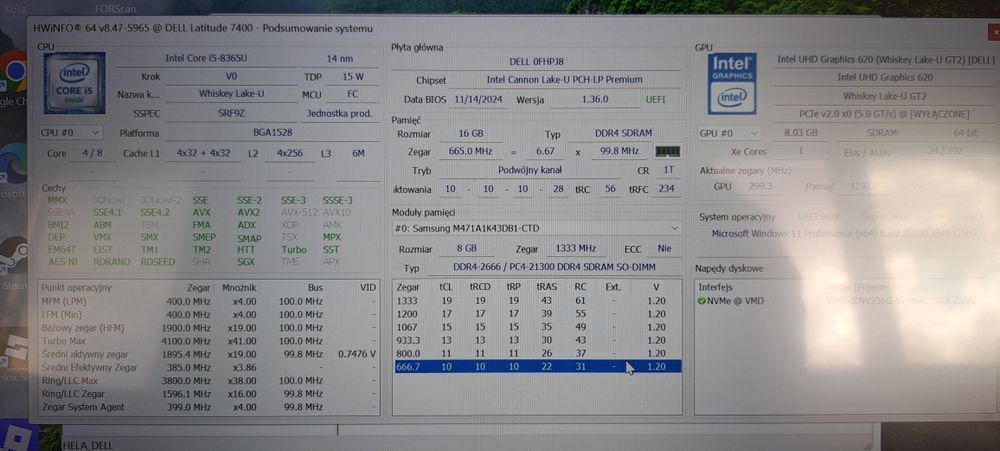1000x451 pixels.
Task: Select the Zegar System Agent row
Action: (209, 407)
